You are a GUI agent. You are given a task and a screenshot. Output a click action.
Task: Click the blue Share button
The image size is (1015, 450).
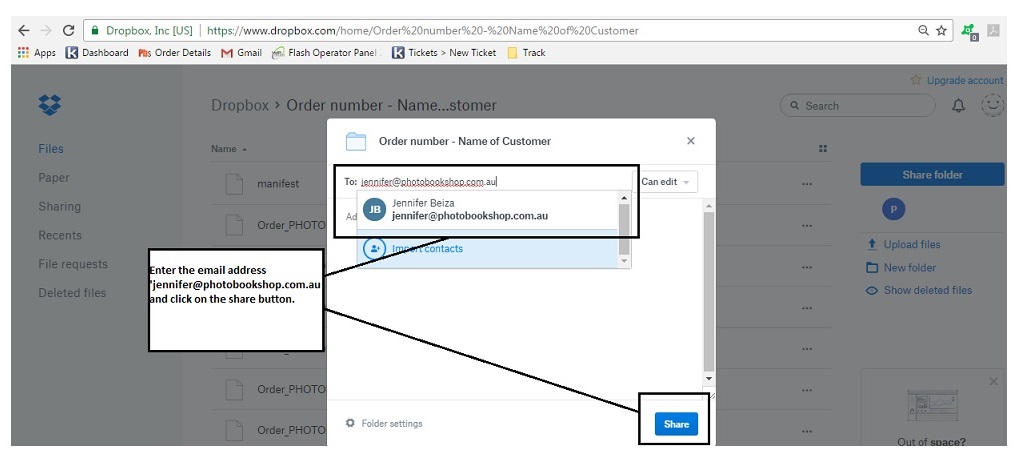(x=676, y=424)
